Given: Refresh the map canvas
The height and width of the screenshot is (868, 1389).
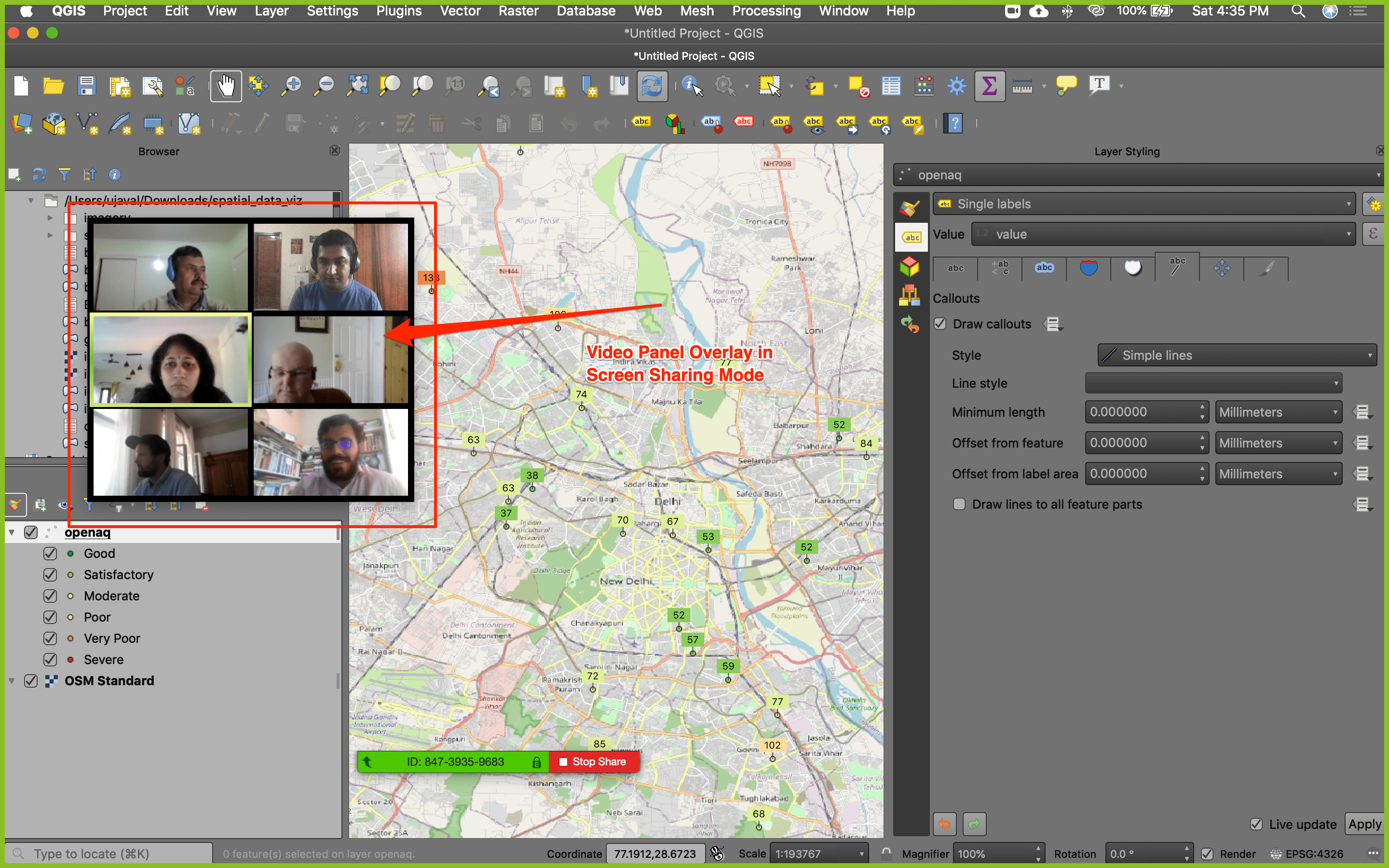Looking at the screenshot, I should coord(652,85).
